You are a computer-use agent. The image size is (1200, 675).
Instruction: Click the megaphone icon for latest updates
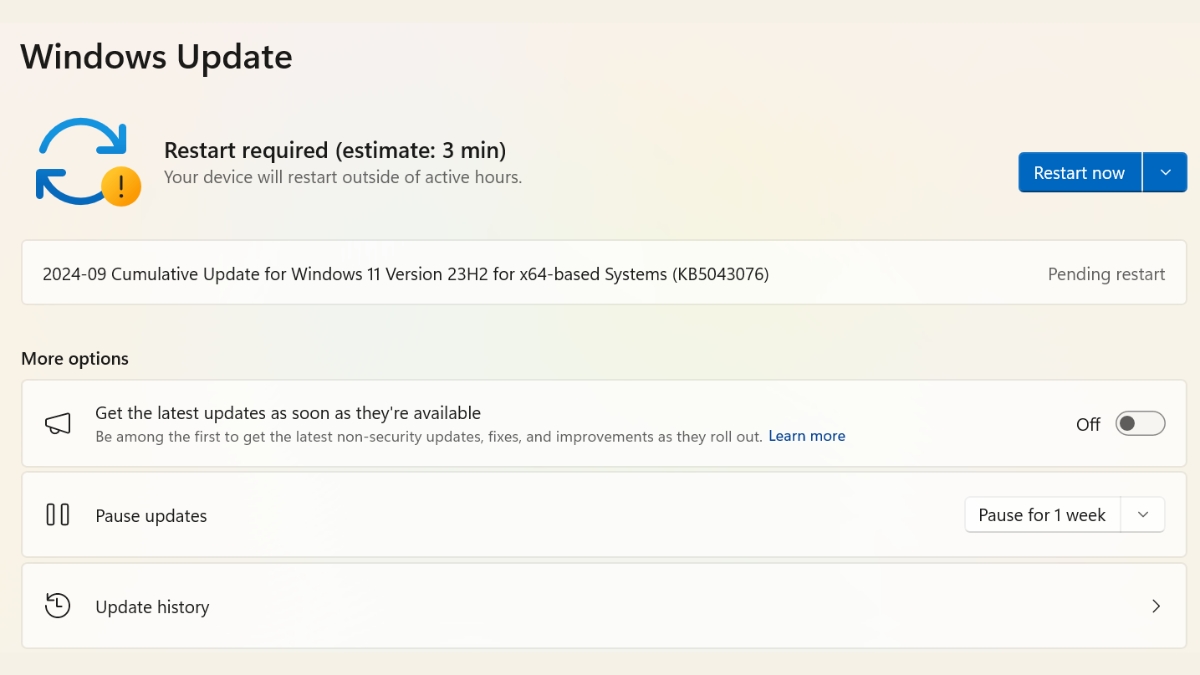point(58,424)
